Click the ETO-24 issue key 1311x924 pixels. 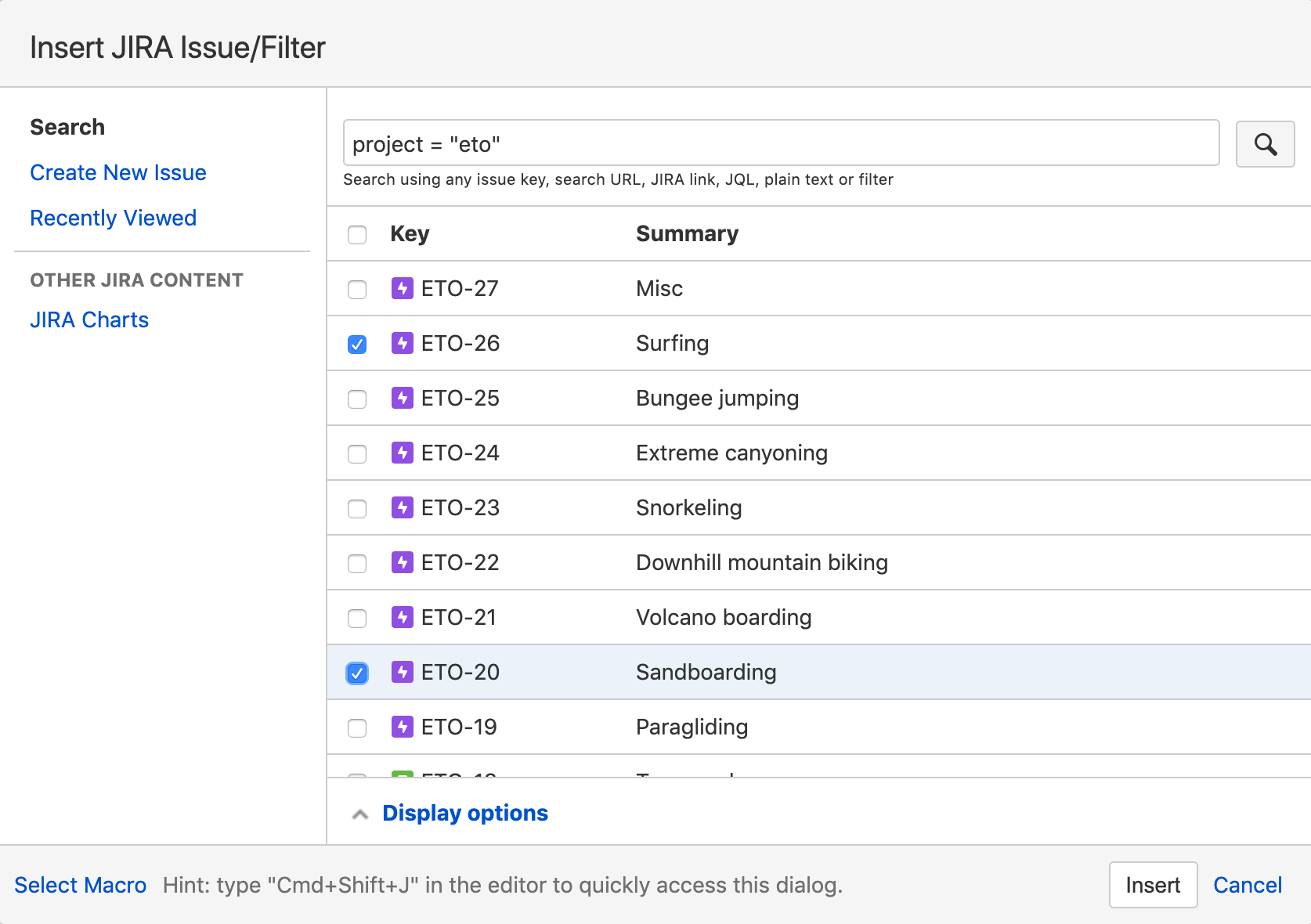[460, 453]
